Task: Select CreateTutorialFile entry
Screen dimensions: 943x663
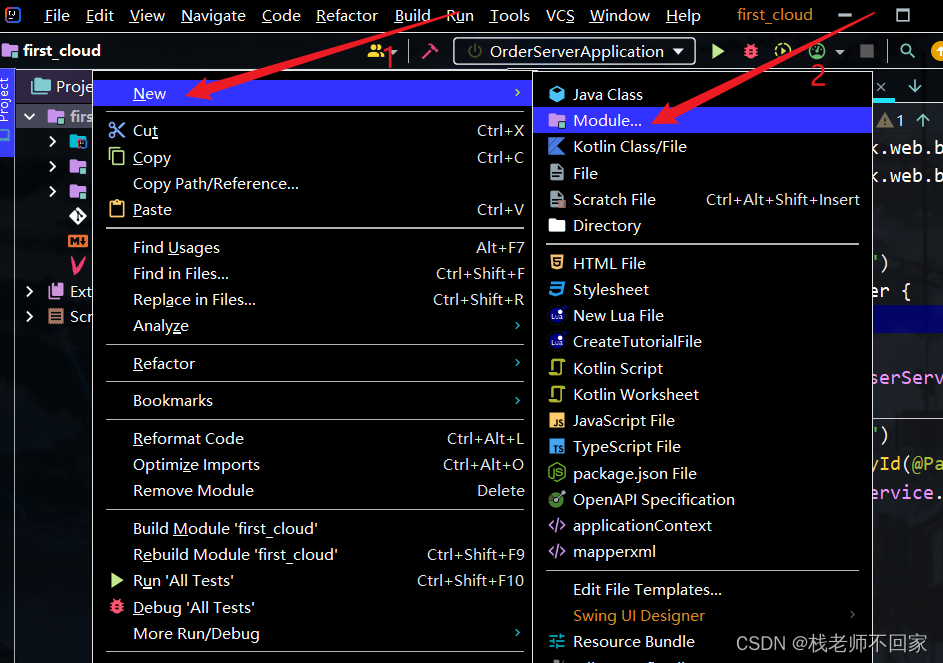Action: (702, 341)
